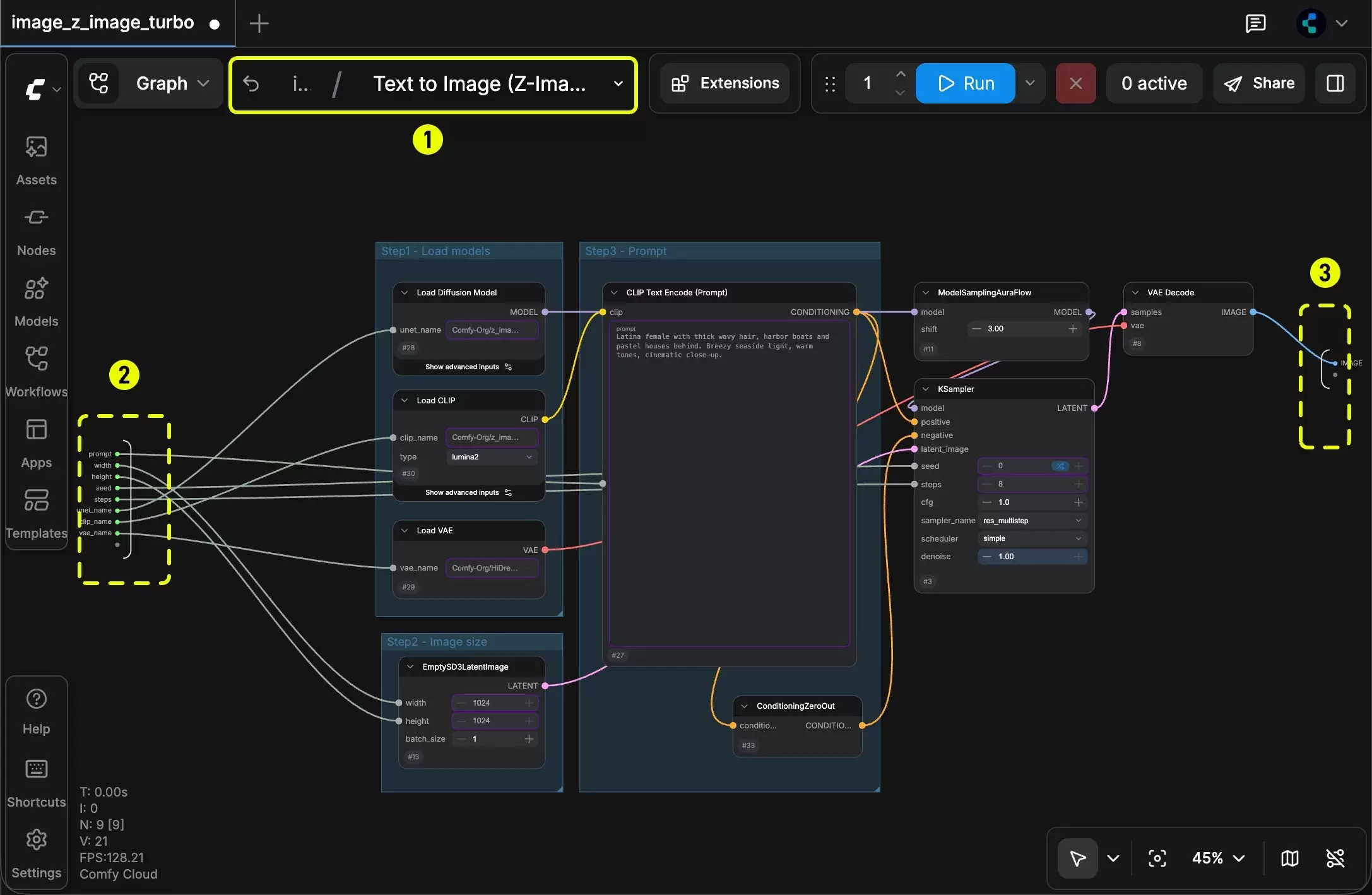Toggle the minimap icon
1372x895 pixels.
(1290, 858)
